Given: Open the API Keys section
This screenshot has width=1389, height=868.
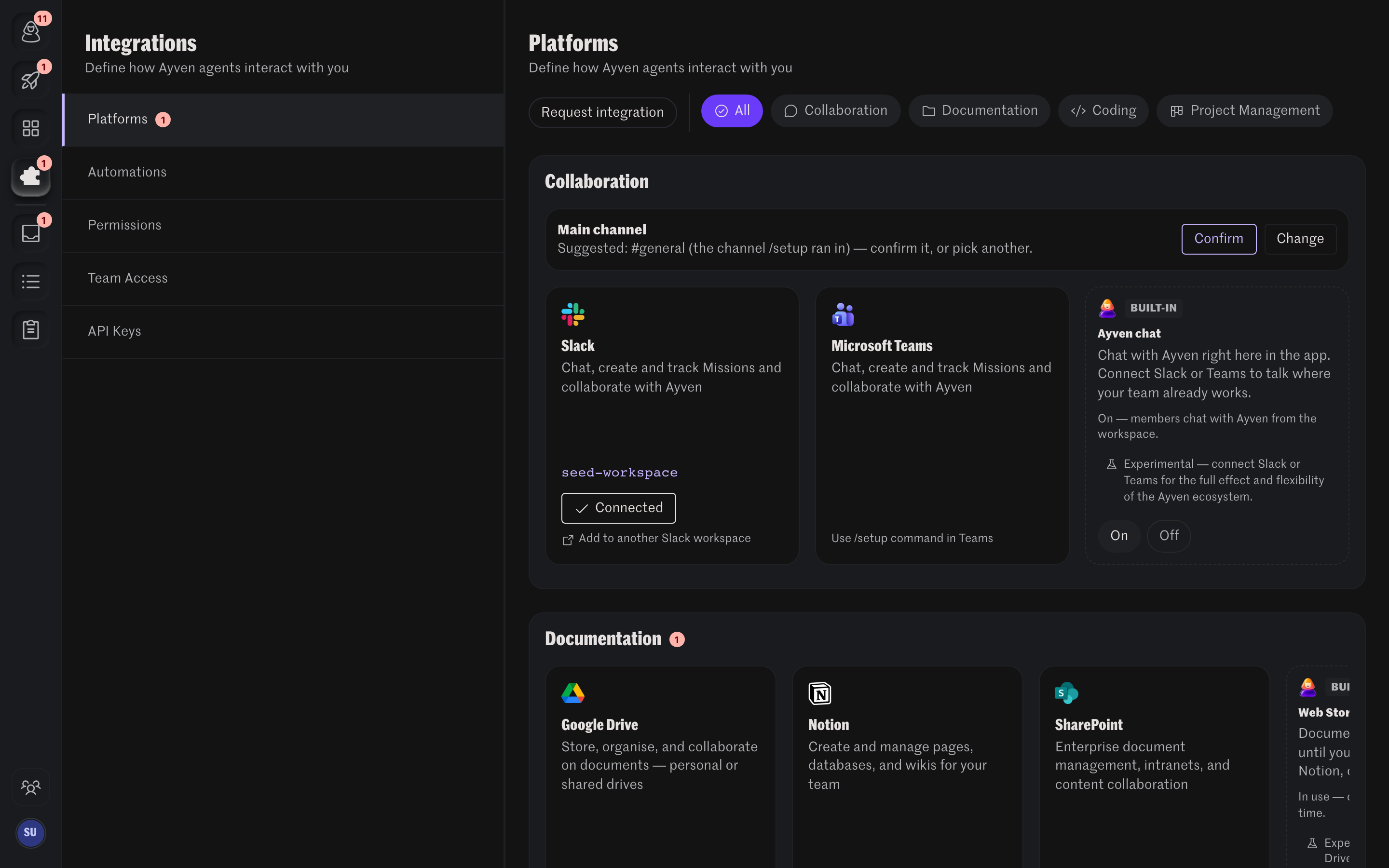Looking at the screenshot, I should (283, 332).
